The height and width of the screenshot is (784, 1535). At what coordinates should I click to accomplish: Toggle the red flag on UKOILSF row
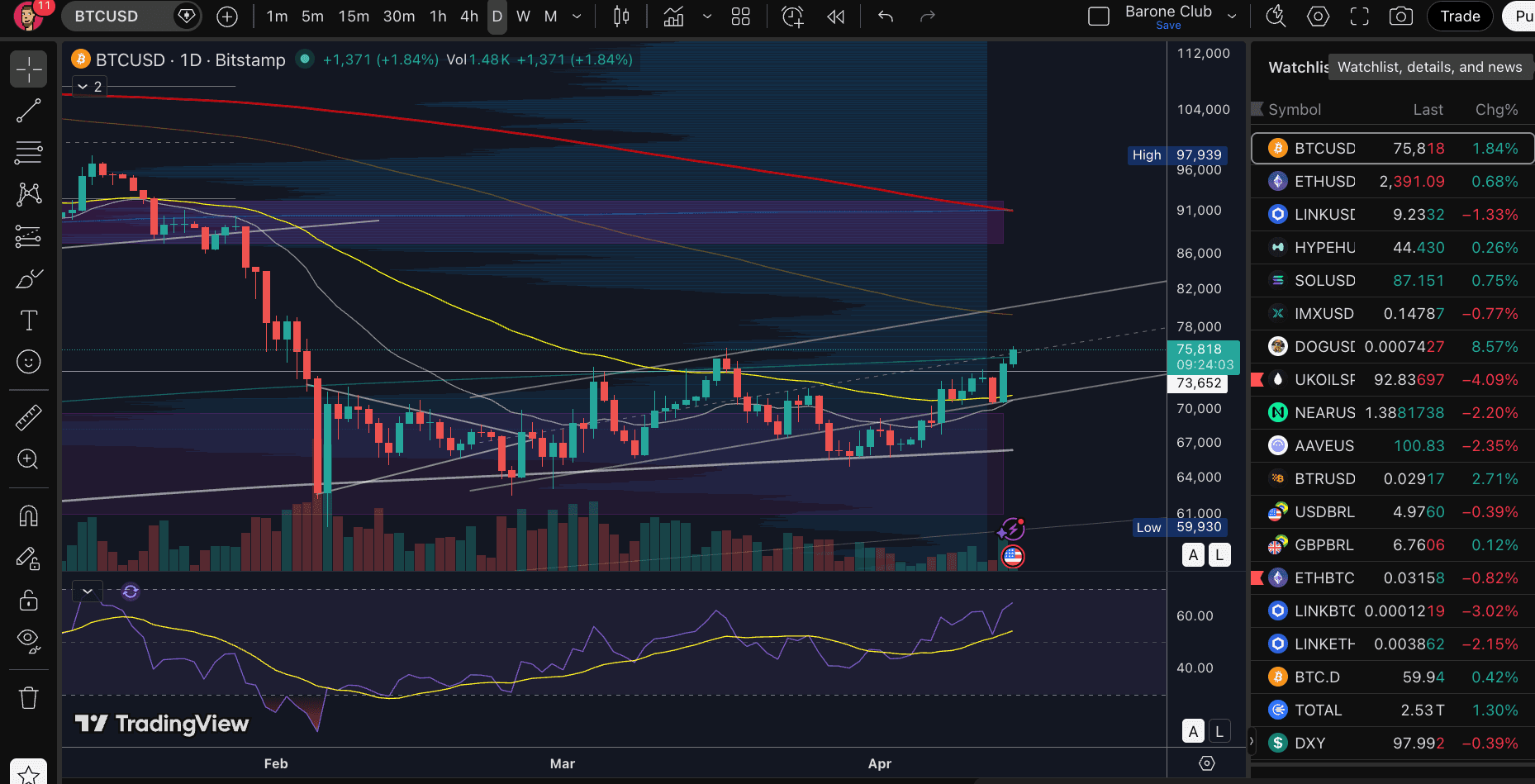[1257, 380]
